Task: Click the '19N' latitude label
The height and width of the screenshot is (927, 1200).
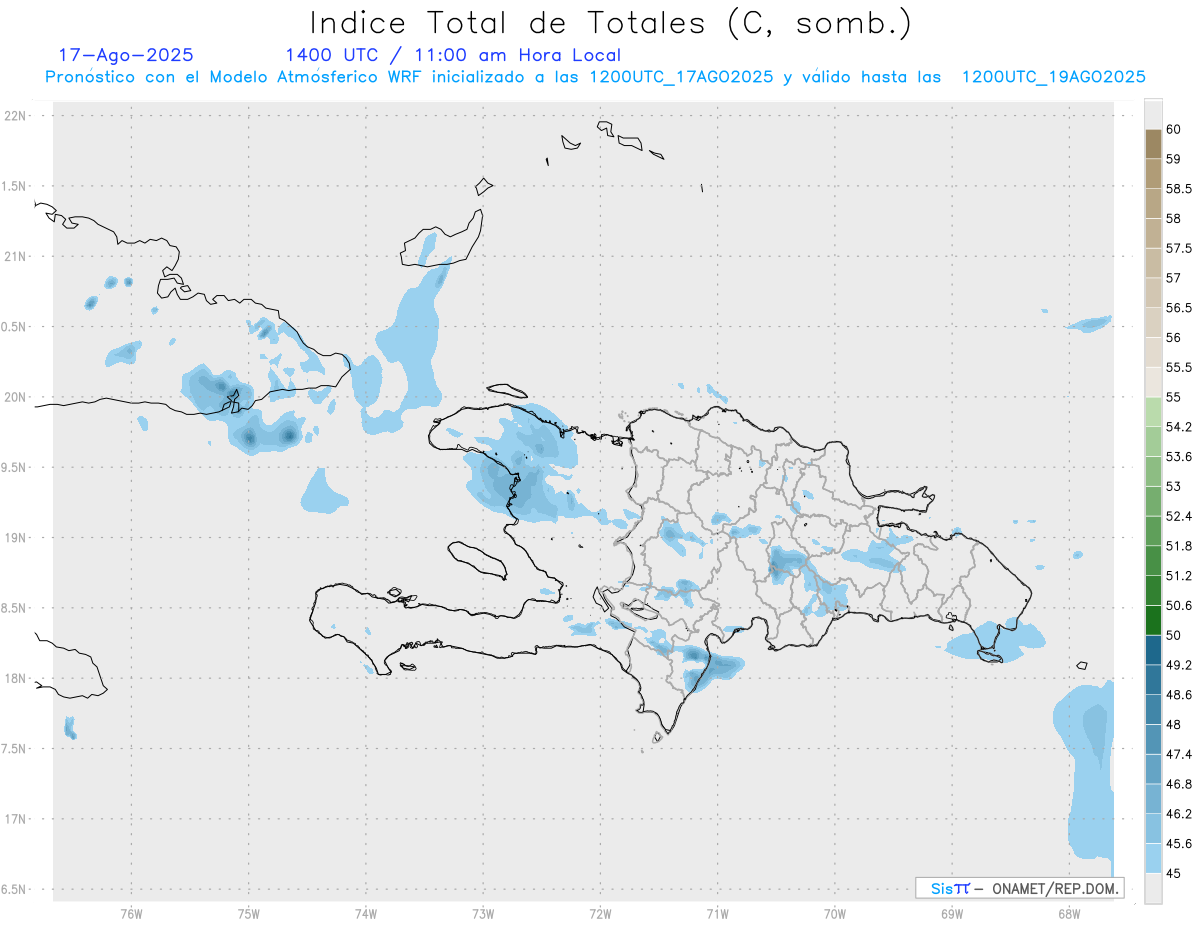Action: [x=15, y=537]
